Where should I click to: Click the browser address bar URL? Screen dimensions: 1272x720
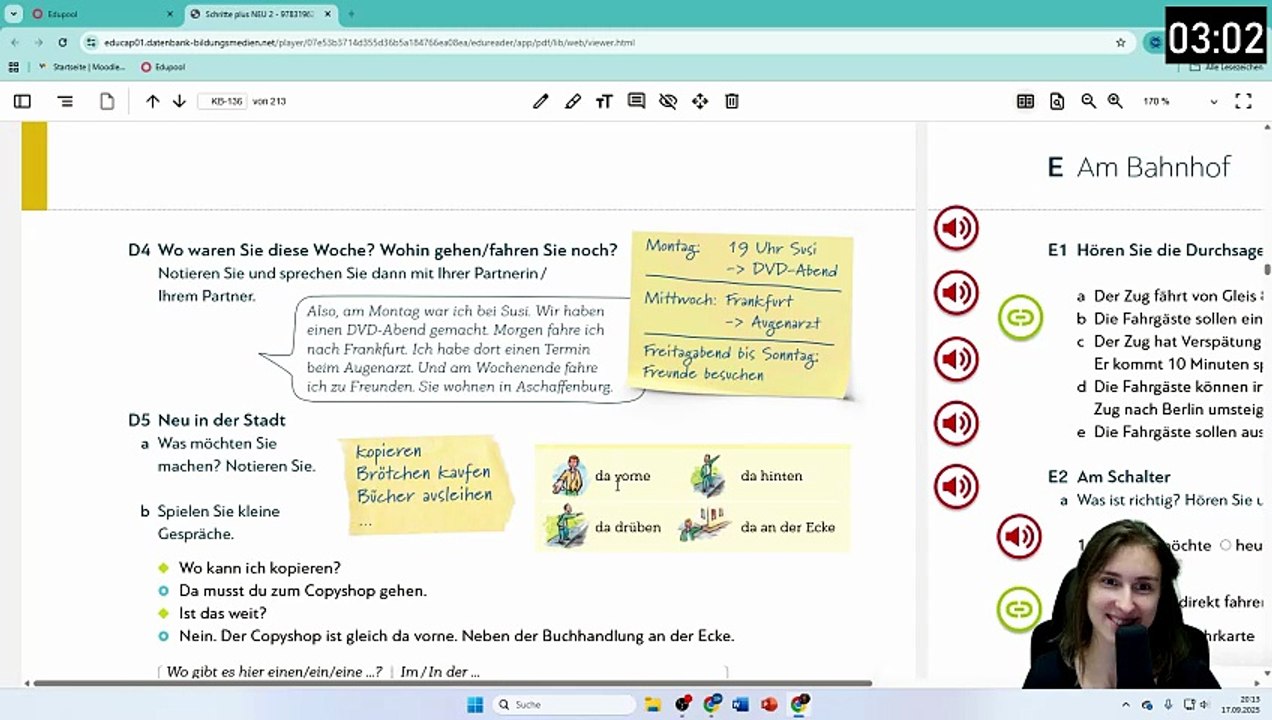(370, 43)
